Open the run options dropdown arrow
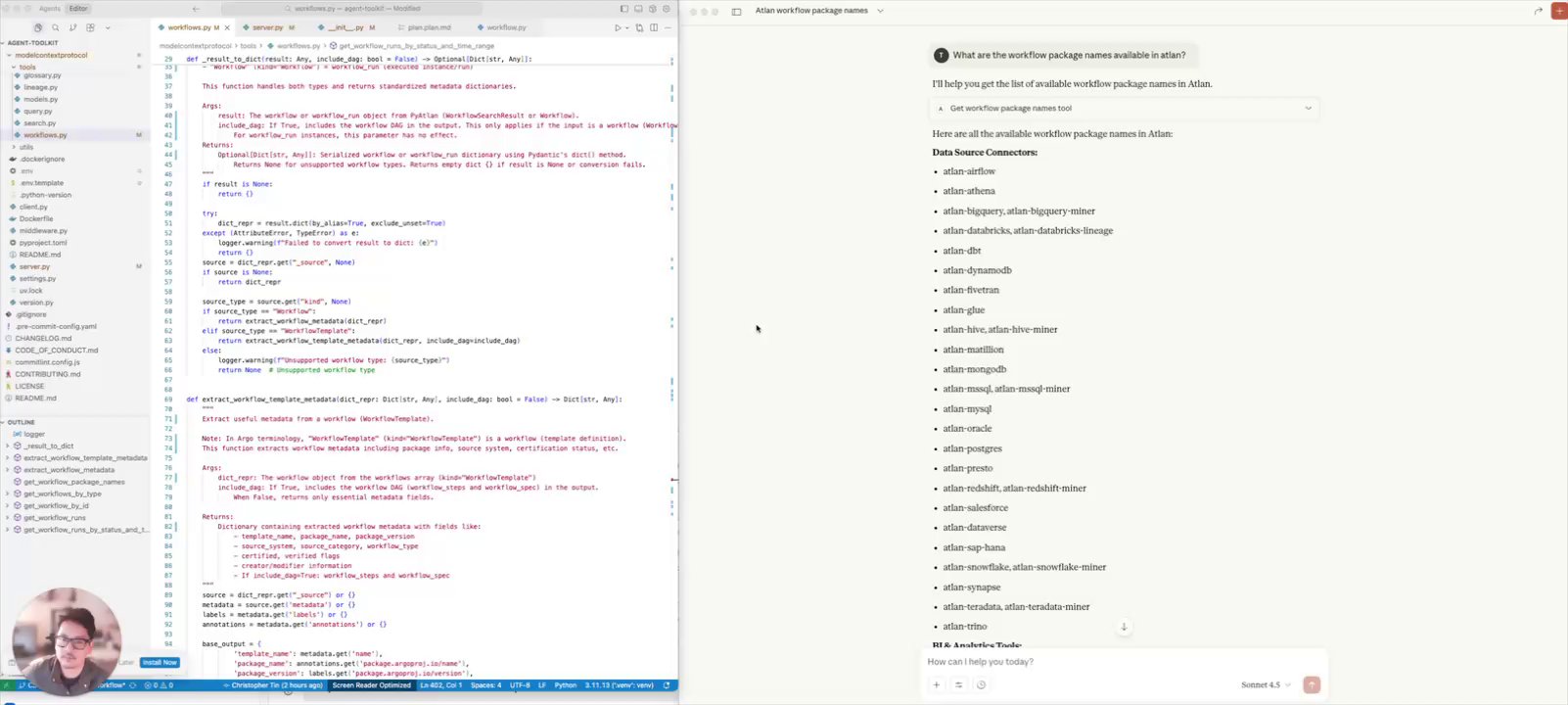This screenshot has width=1568, height=705. coord(627,27)
